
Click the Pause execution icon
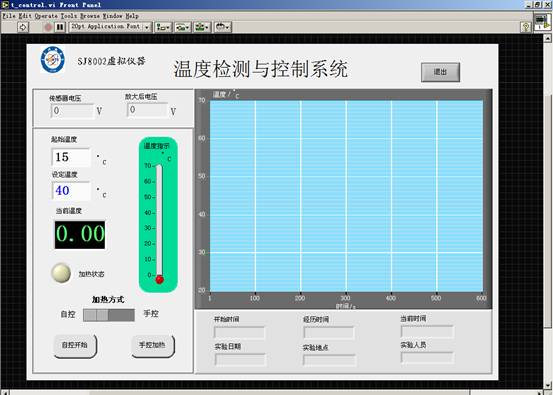point(60,27)
